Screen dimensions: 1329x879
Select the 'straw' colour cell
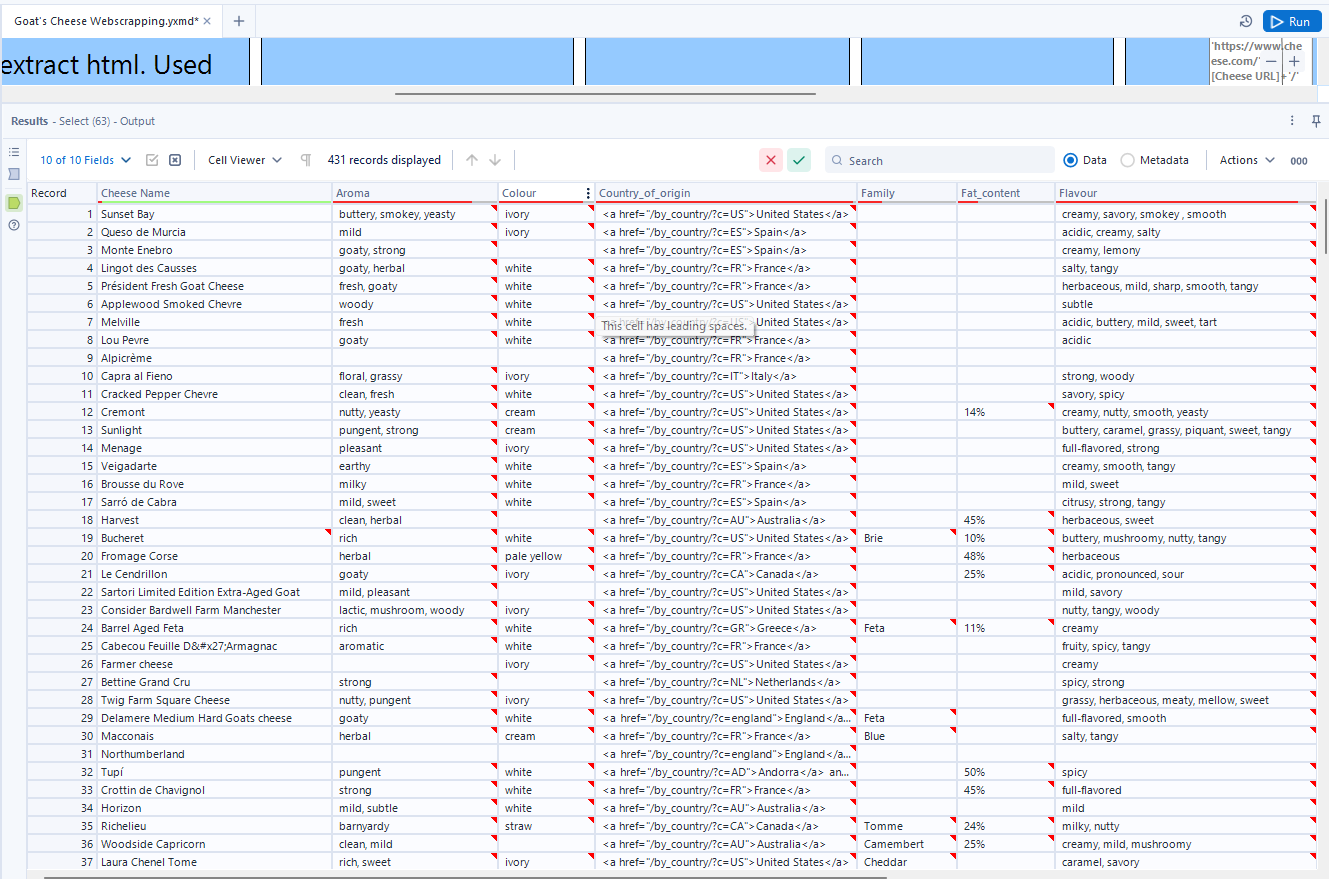547,826
